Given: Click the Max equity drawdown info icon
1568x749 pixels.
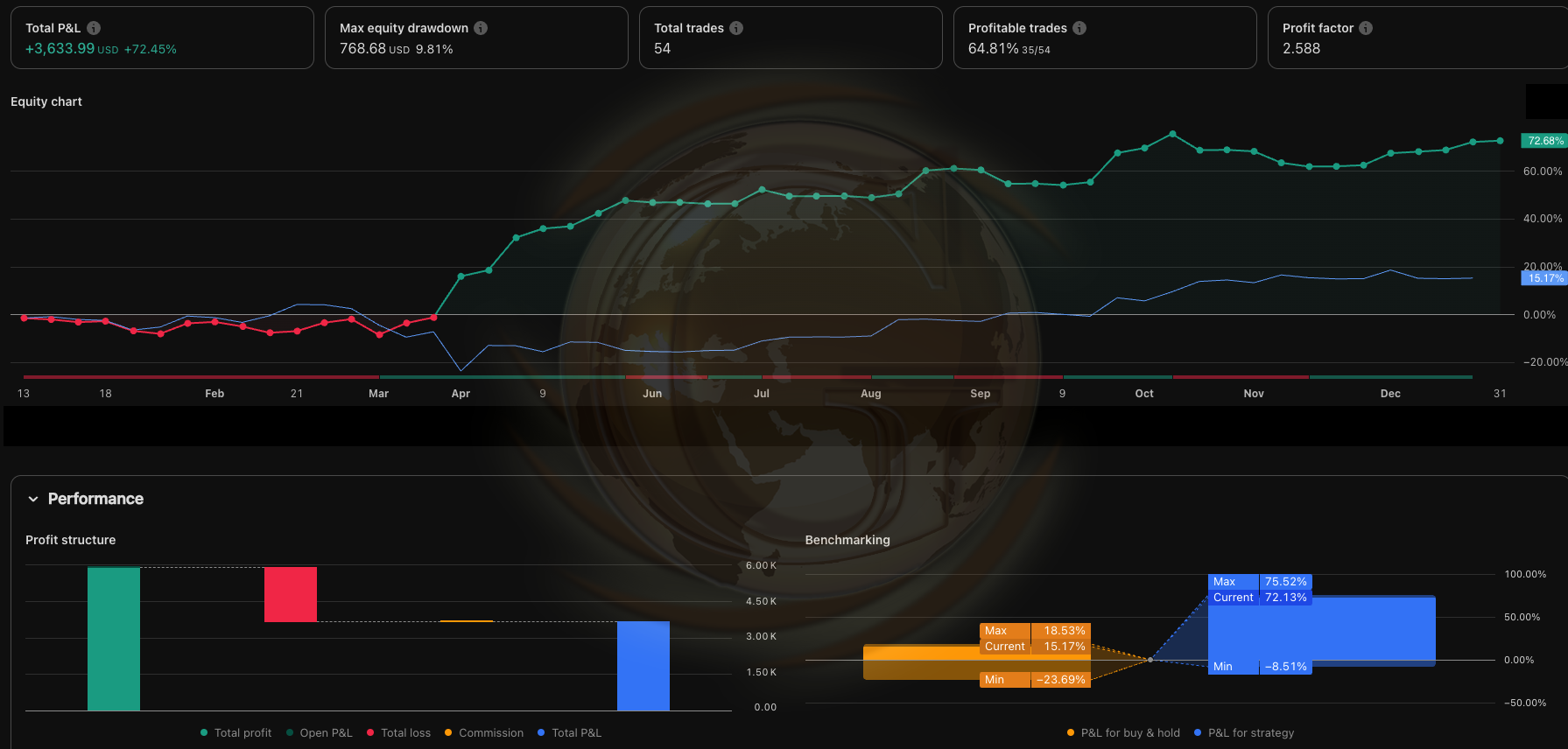Looking at the screenshot, I should [x=481, y=28].
